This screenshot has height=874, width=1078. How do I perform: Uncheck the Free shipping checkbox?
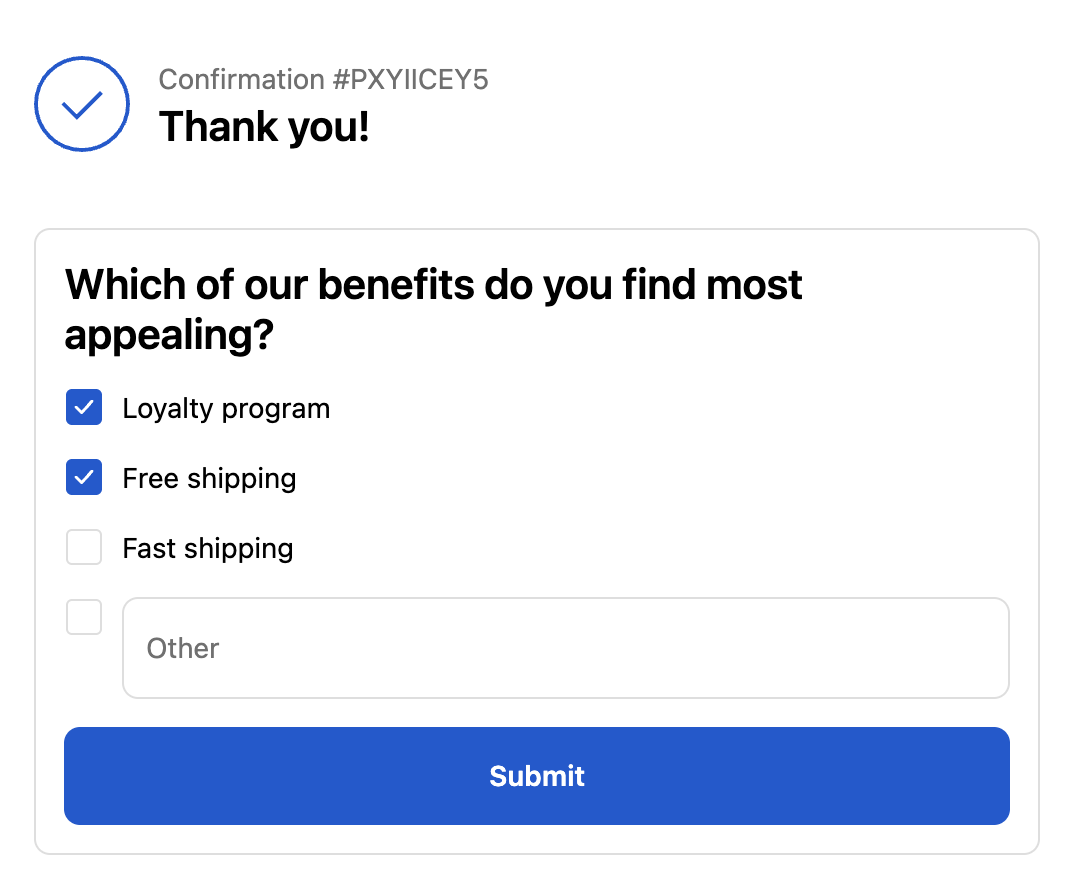click(x=84, y=478)
